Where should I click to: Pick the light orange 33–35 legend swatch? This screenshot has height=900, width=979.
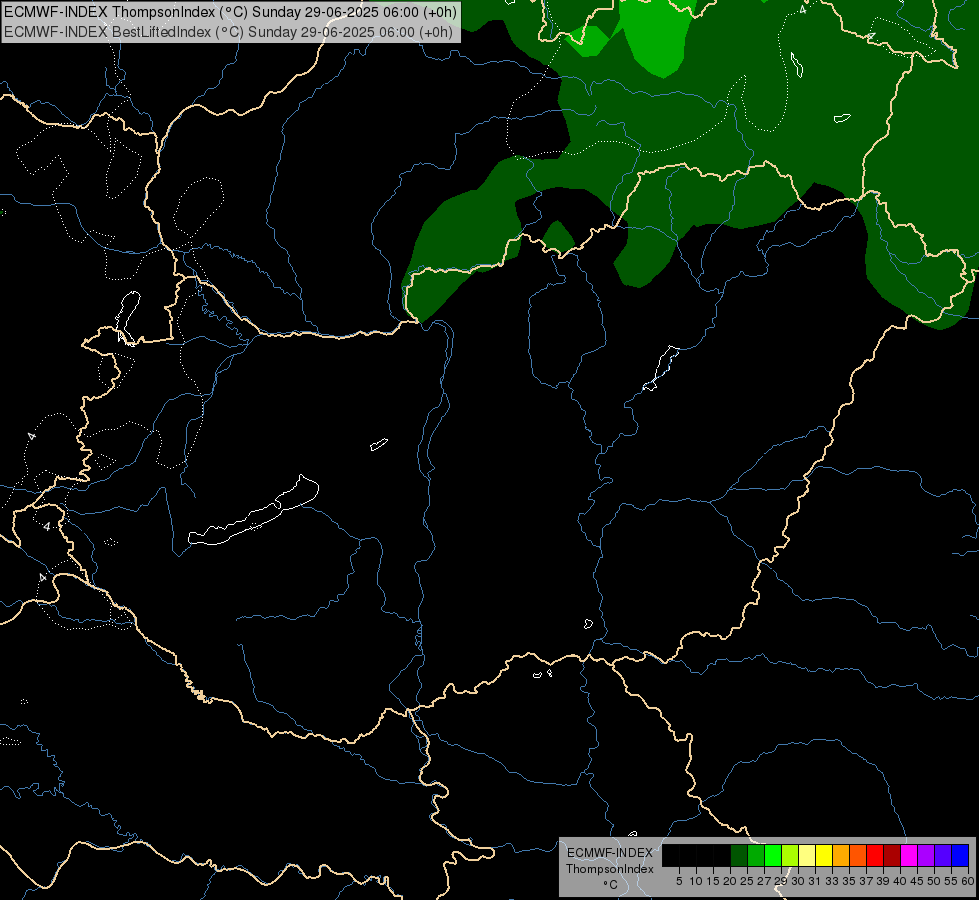click(841, 856)
